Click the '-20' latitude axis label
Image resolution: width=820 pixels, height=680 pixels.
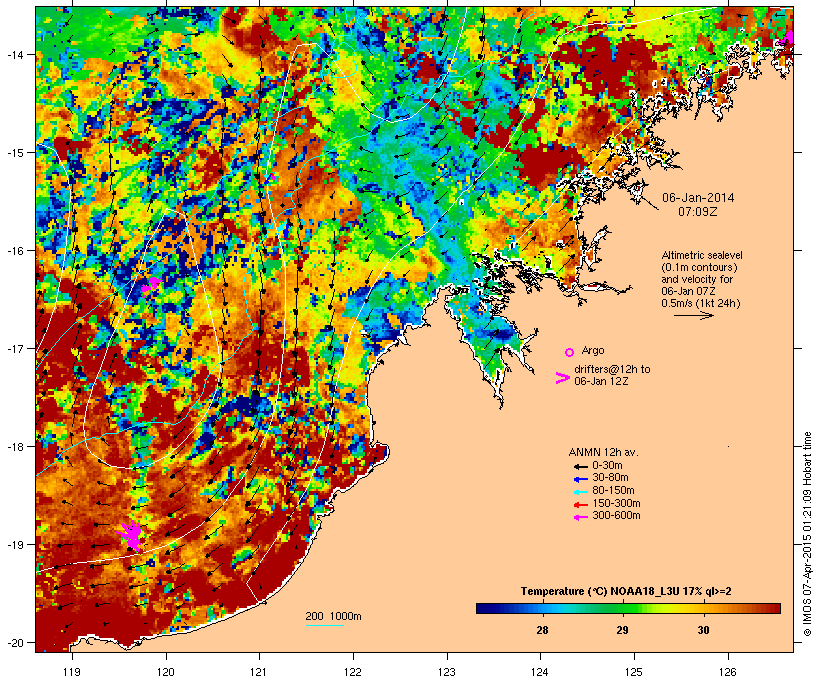pyautogui.click(x=14, y=643)
